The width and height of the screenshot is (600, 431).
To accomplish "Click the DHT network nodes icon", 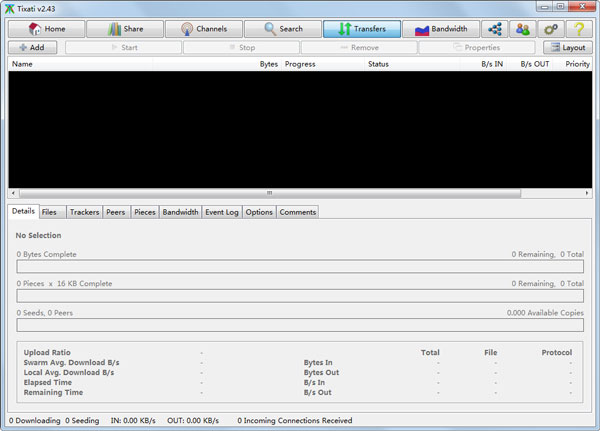I will tap(495, 29).
